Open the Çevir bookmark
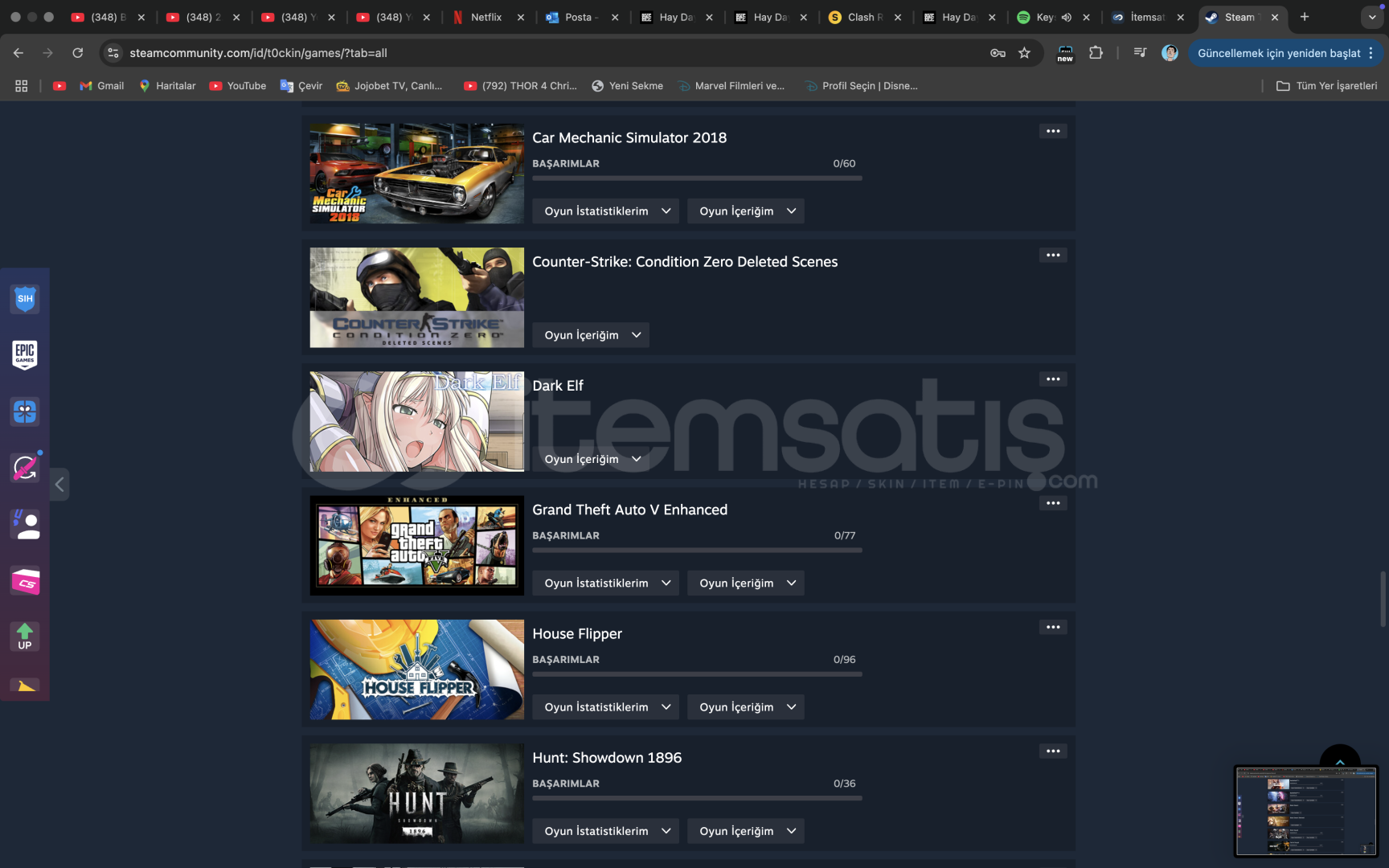Screen dimensions: 1389x868 pyautogui.click(x=301, y=86)
